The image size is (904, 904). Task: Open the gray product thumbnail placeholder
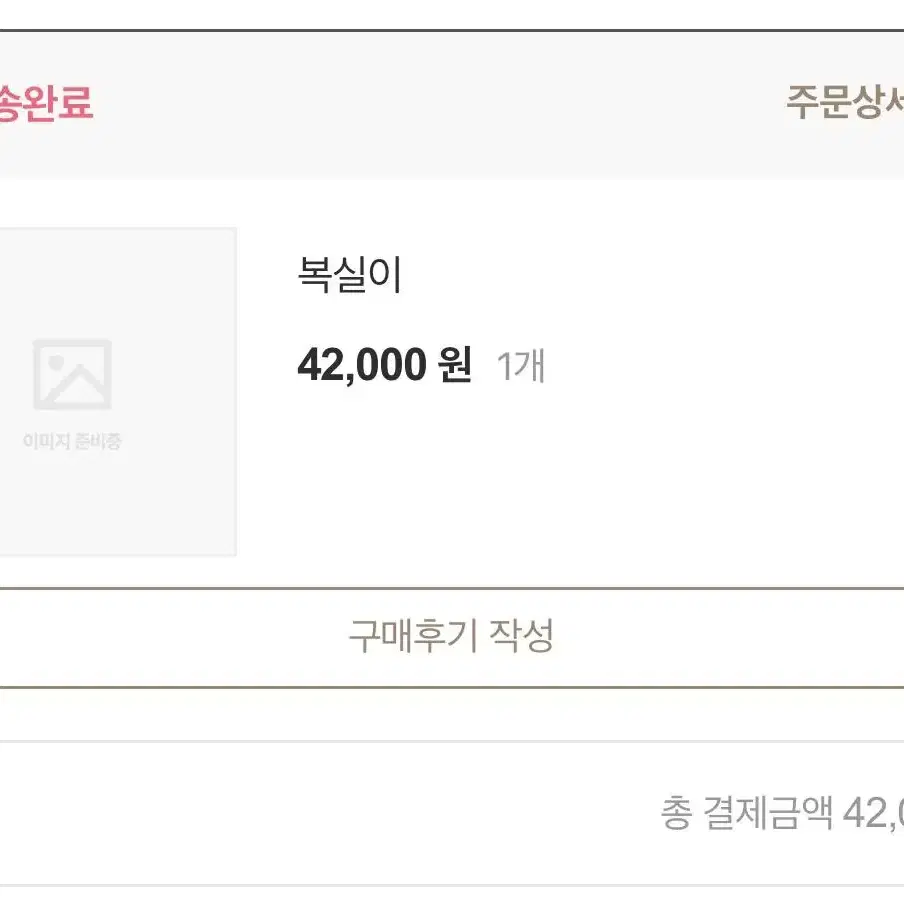[x=118, y=392]
